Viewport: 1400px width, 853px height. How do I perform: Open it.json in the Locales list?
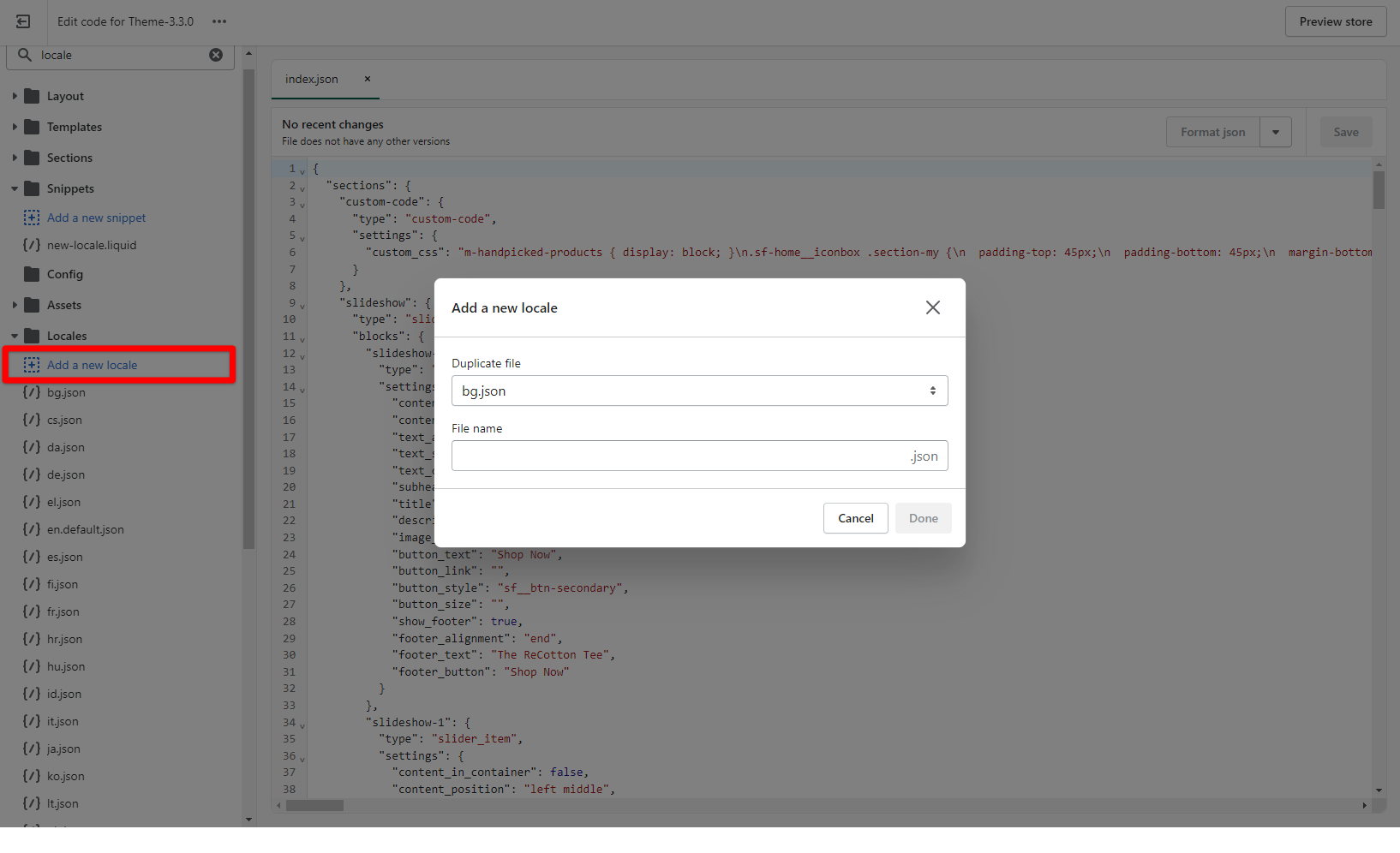(x=63, y=721)
